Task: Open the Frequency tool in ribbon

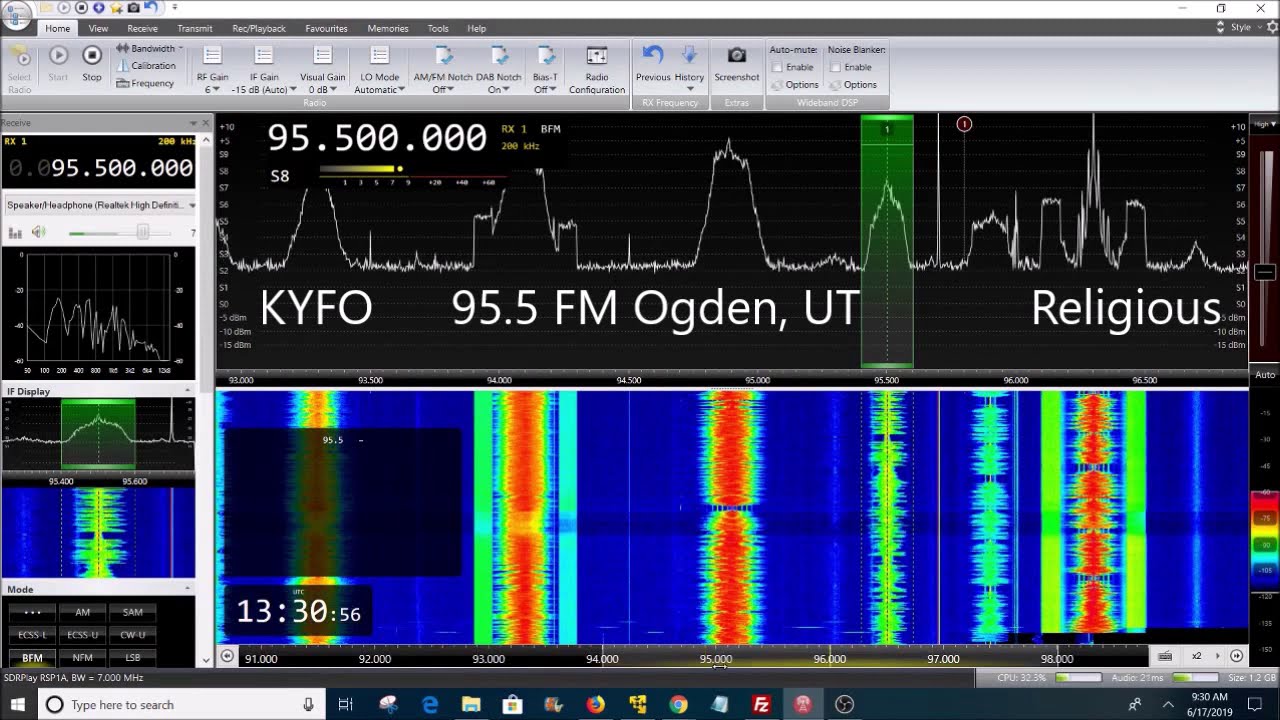Action: (146, 83)
